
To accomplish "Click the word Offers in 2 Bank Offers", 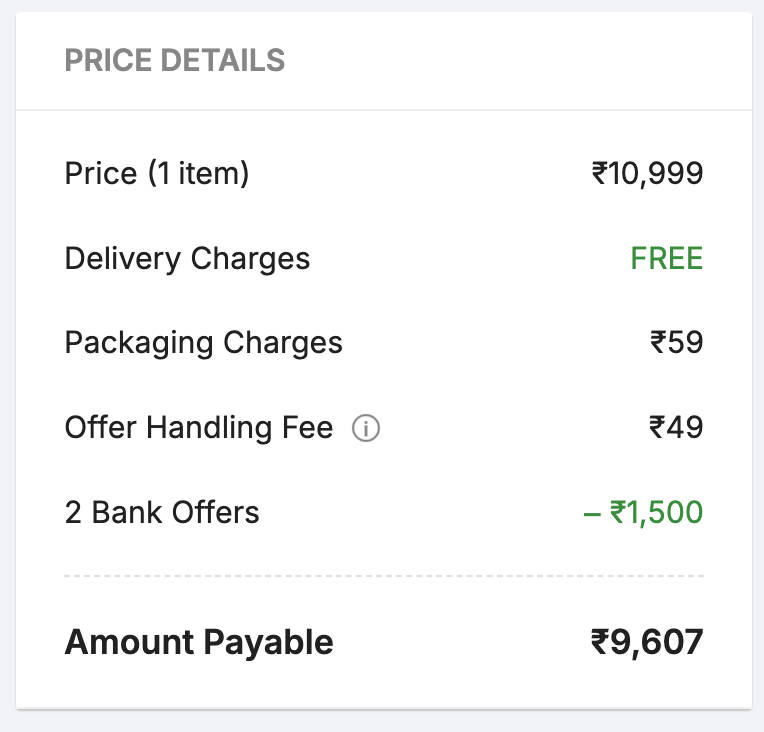I will (214, 513).
